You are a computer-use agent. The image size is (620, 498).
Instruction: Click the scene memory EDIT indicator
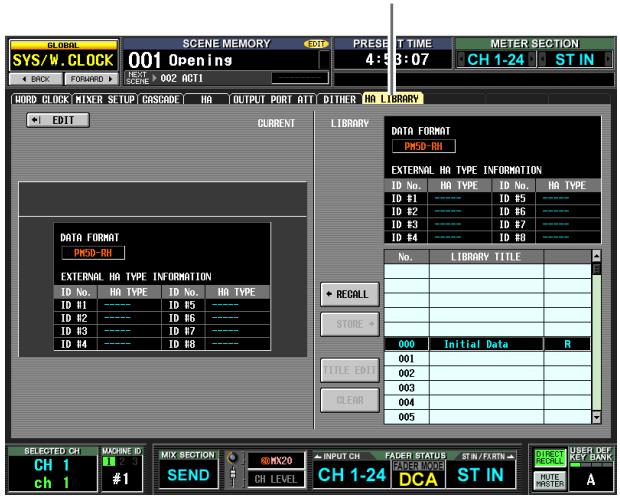(316, 44)
